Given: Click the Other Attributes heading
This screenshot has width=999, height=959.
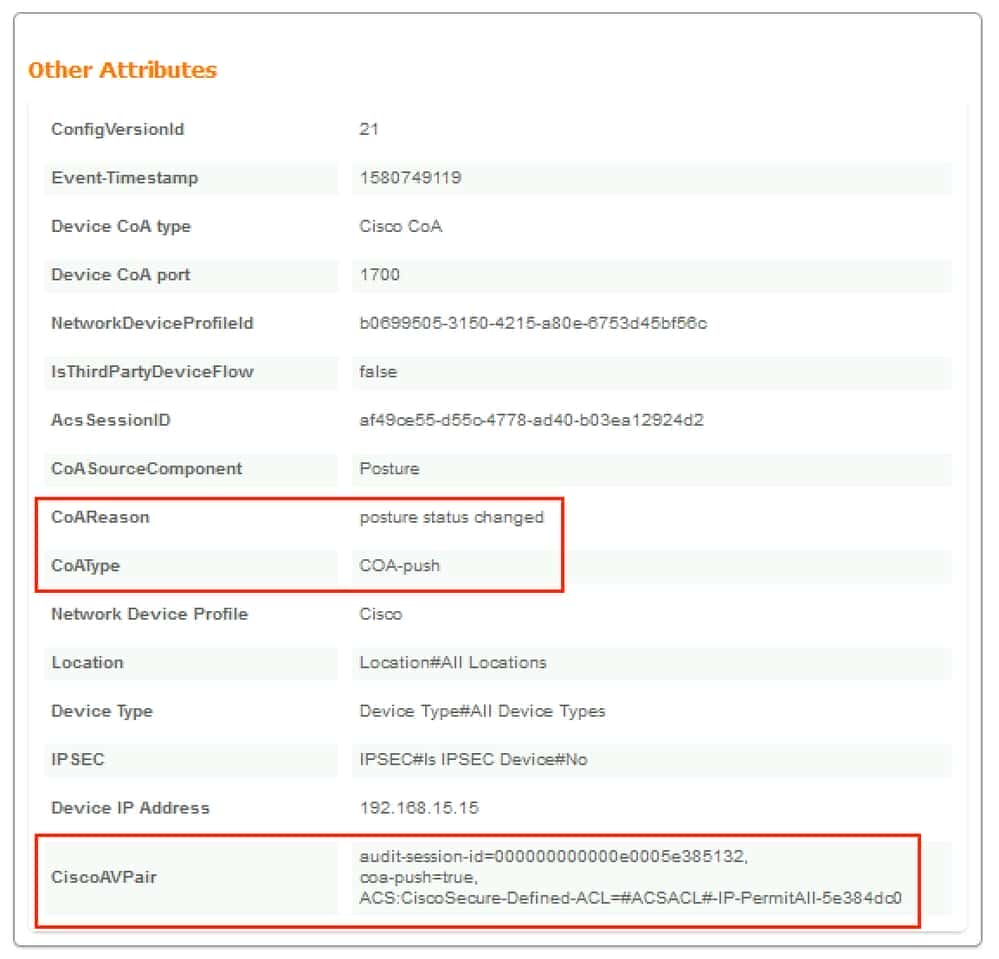Looking at the screenshot, I should coord(122,70).
